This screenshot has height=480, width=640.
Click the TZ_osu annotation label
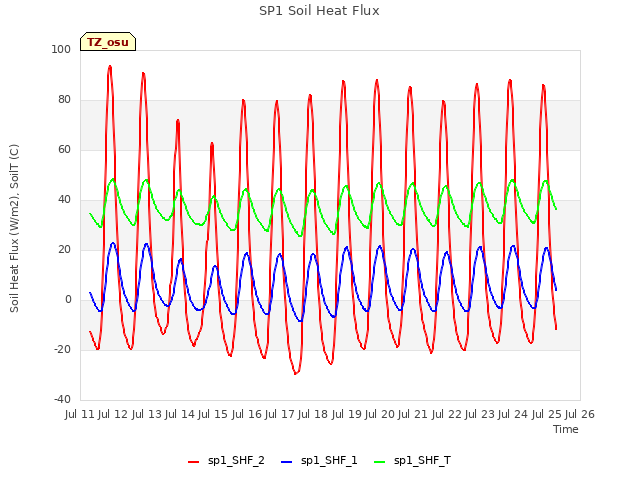108,42
